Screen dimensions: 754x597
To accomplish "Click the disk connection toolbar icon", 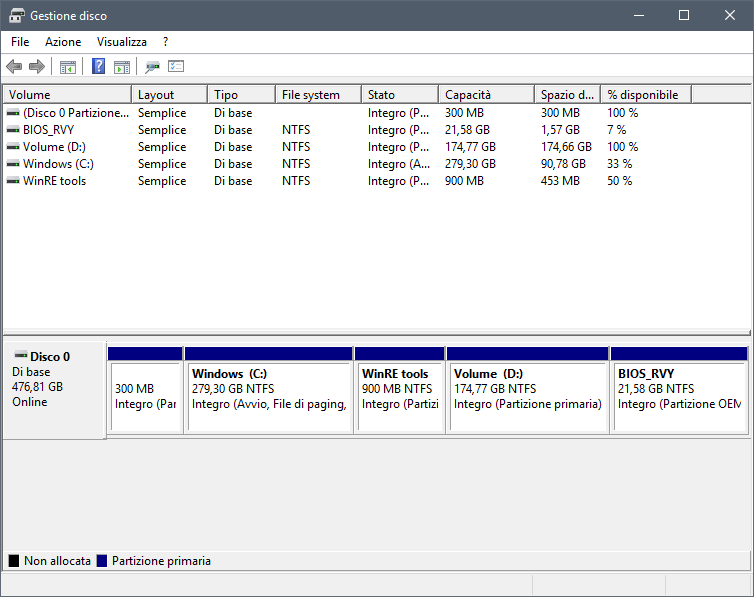I will [x=152, y=67].
